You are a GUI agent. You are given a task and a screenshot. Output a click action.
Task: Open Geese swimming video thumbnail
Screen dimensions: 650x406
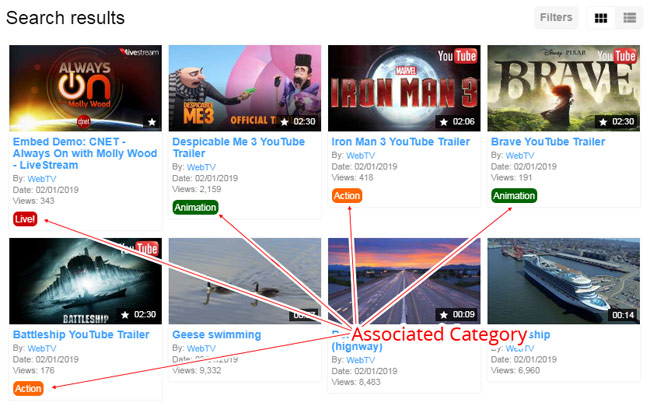(x=245, y=281)
